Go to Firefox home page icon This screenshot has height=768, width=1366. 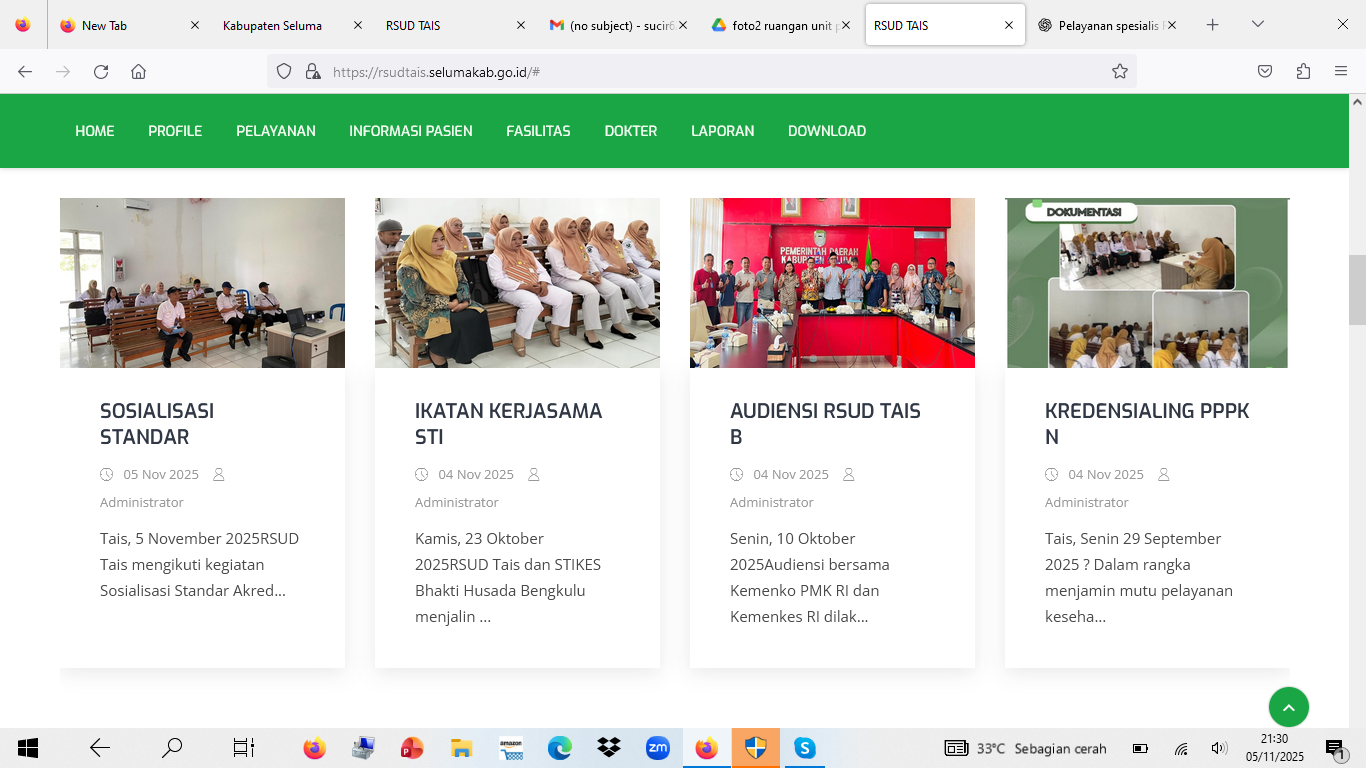[x=139, y=71]
